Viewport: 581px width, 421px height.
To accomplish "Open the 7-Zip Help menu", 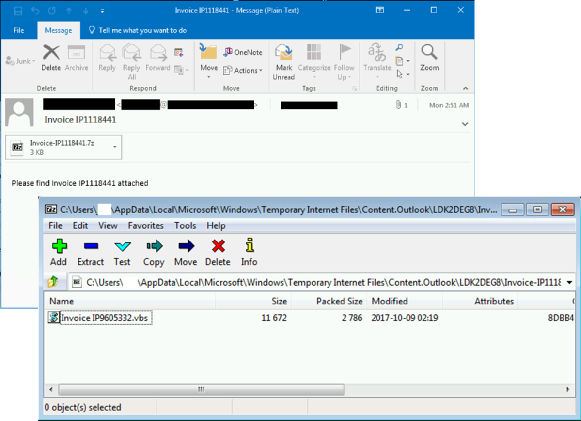I will point(216,226).
